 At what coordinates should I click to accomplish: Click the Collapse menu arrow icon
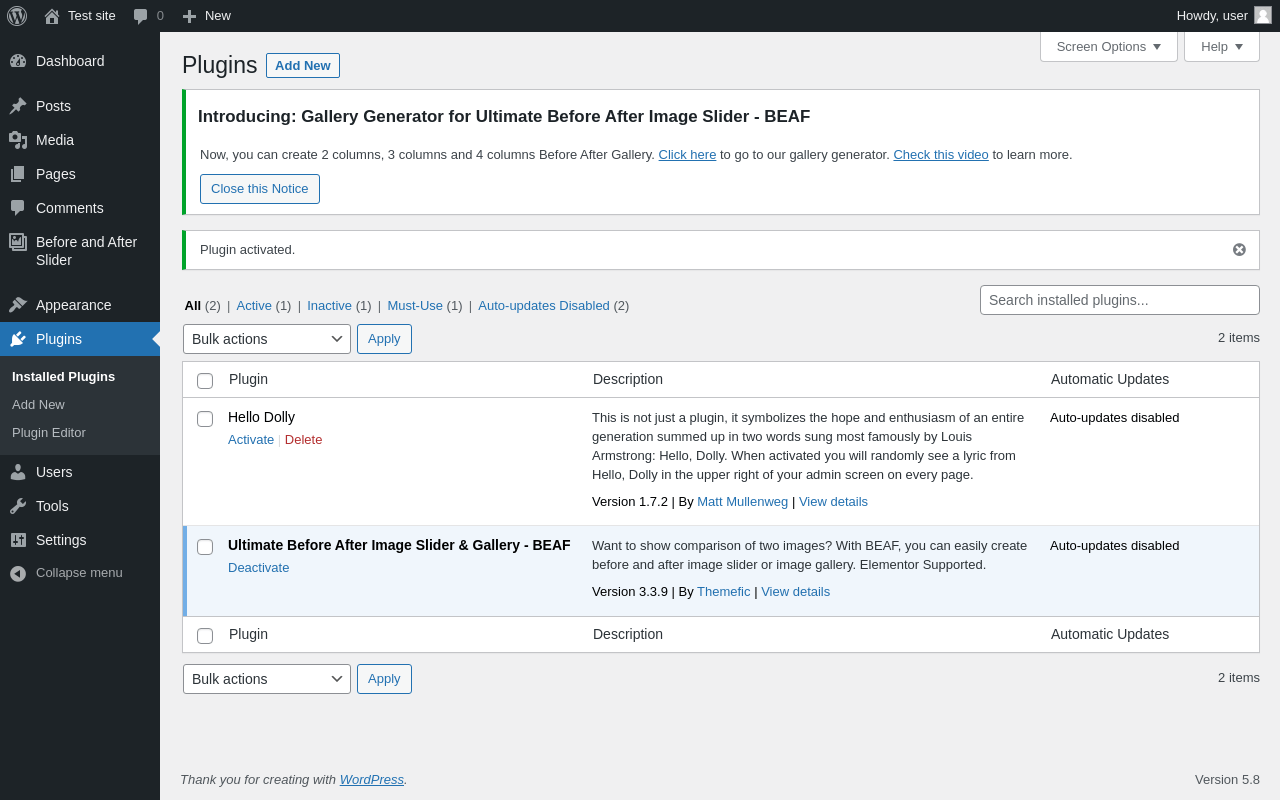18,573
